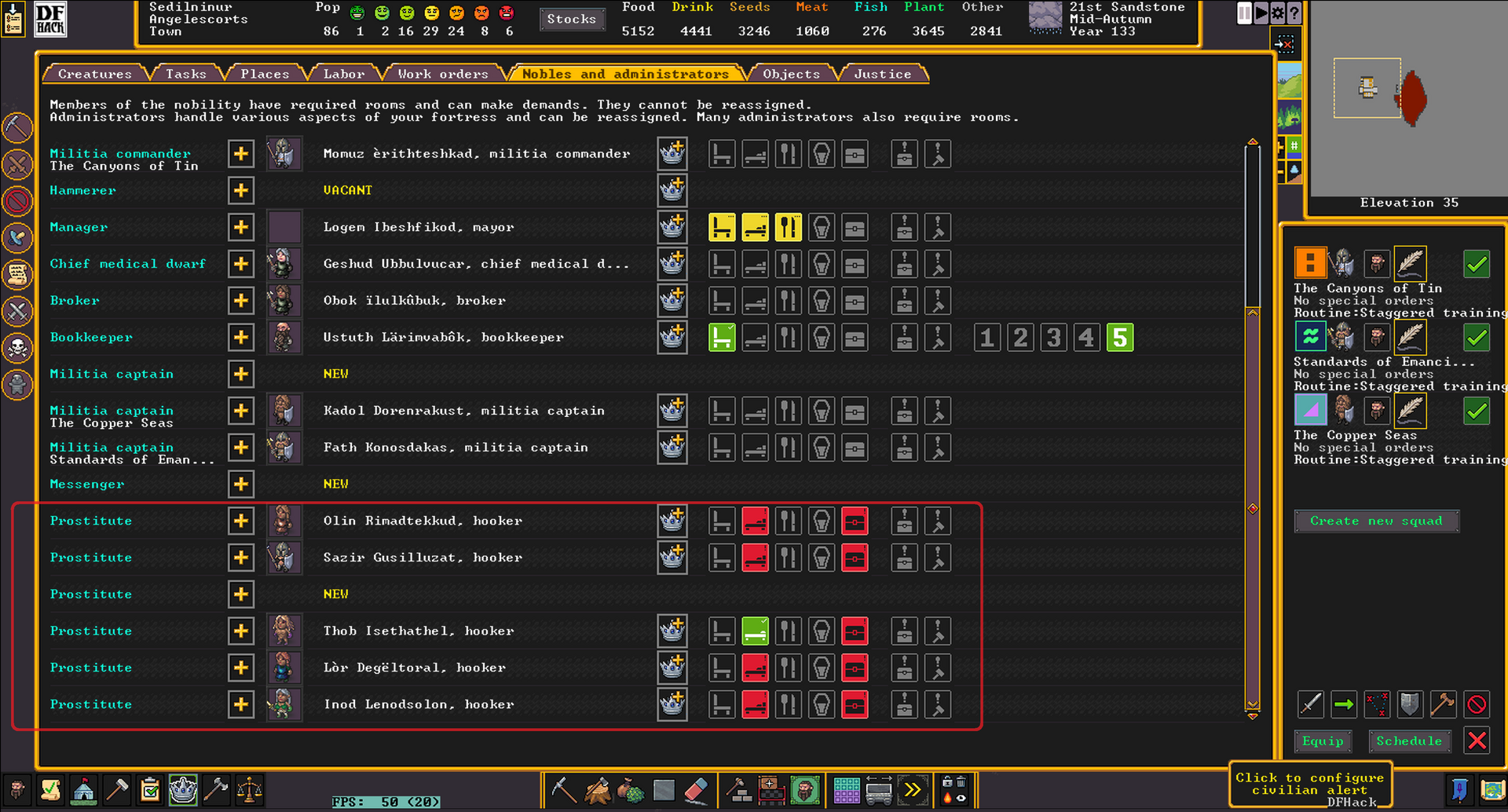Open settings gear icon in top bar
Screen dimensions: 1508x812
(1278, 13)
